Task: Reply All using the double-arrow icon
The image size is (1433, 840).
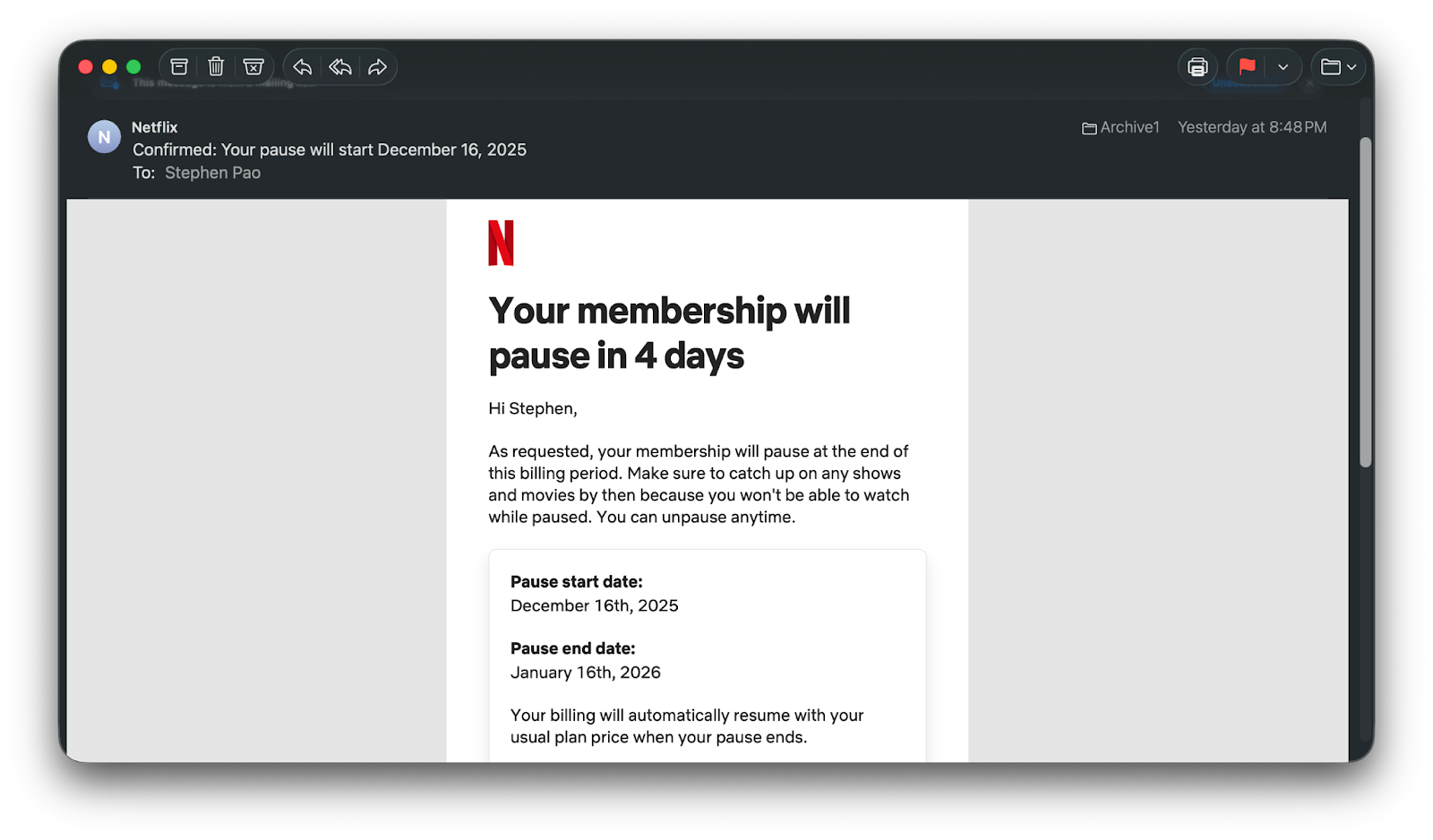Action: [x=340, y=67]
